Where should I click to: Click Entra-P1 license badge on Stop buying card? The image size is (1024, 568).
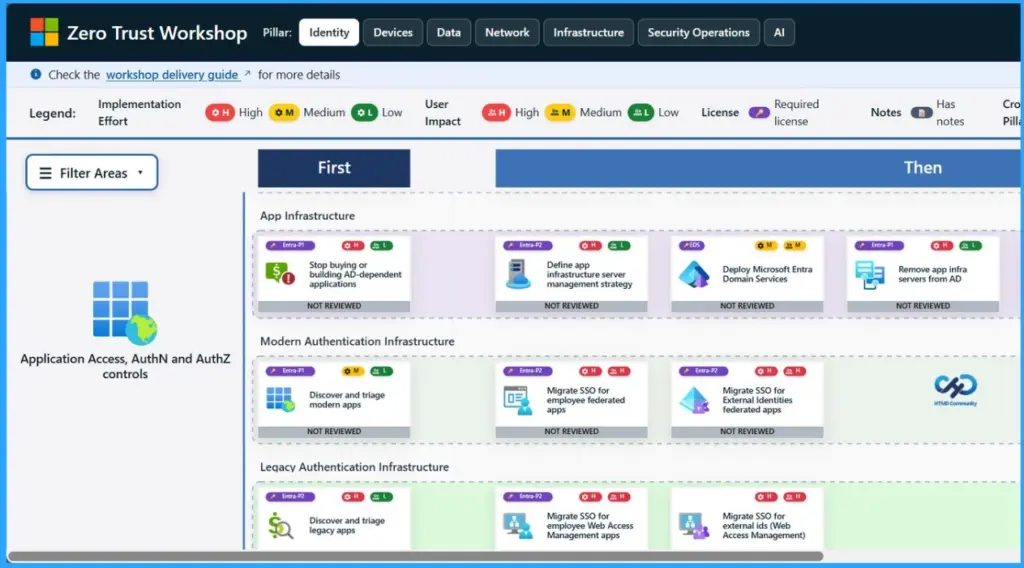(x=290, y=245)
